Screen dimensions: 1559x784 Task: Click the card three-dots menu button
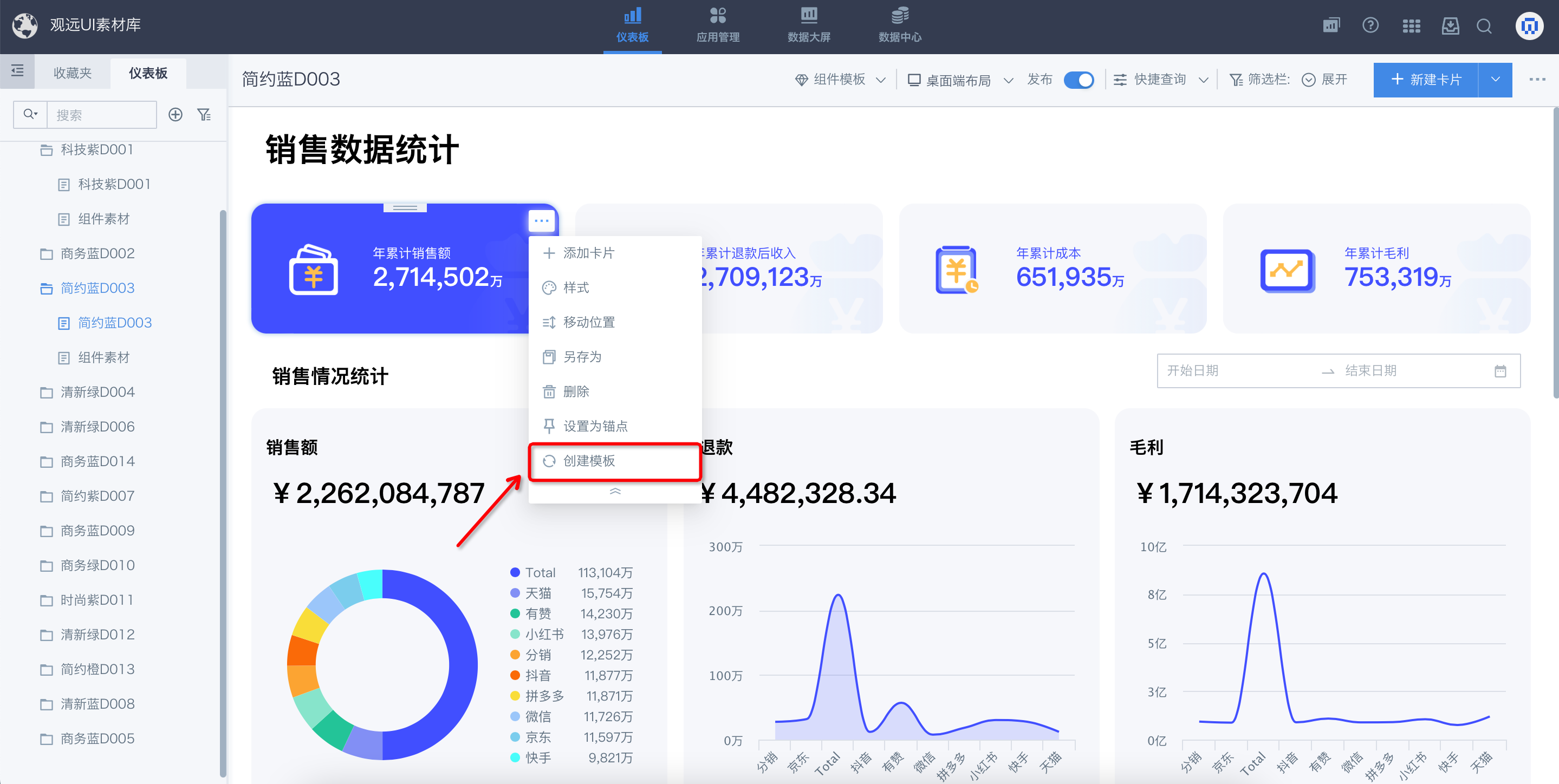click(542, 221)
